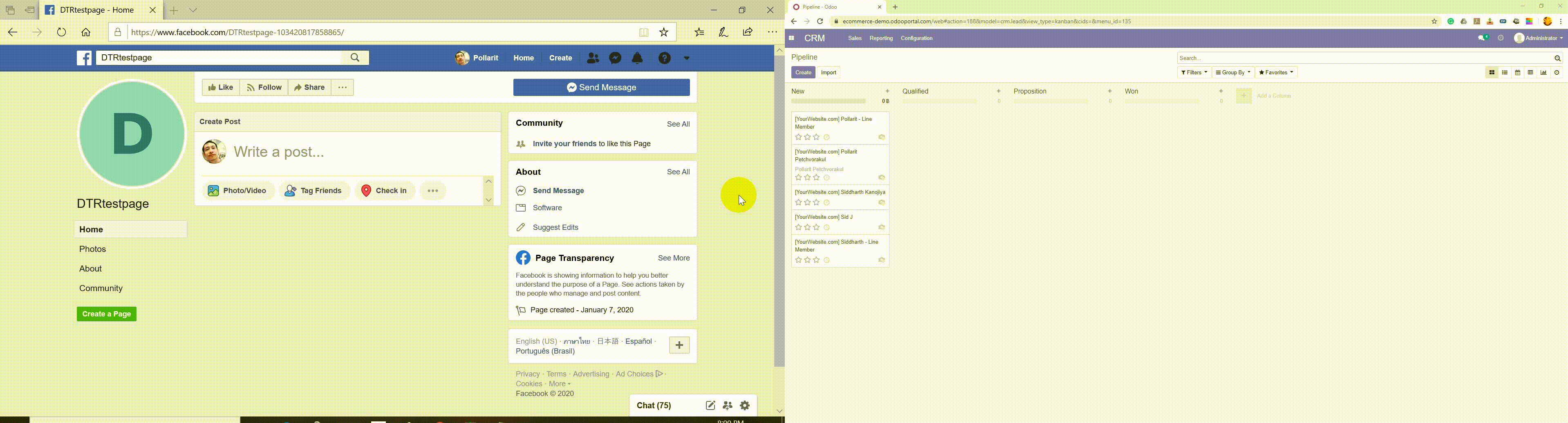Click the Odoo search magnifier icon
1568x423 pixels.
click(1558, 58)
